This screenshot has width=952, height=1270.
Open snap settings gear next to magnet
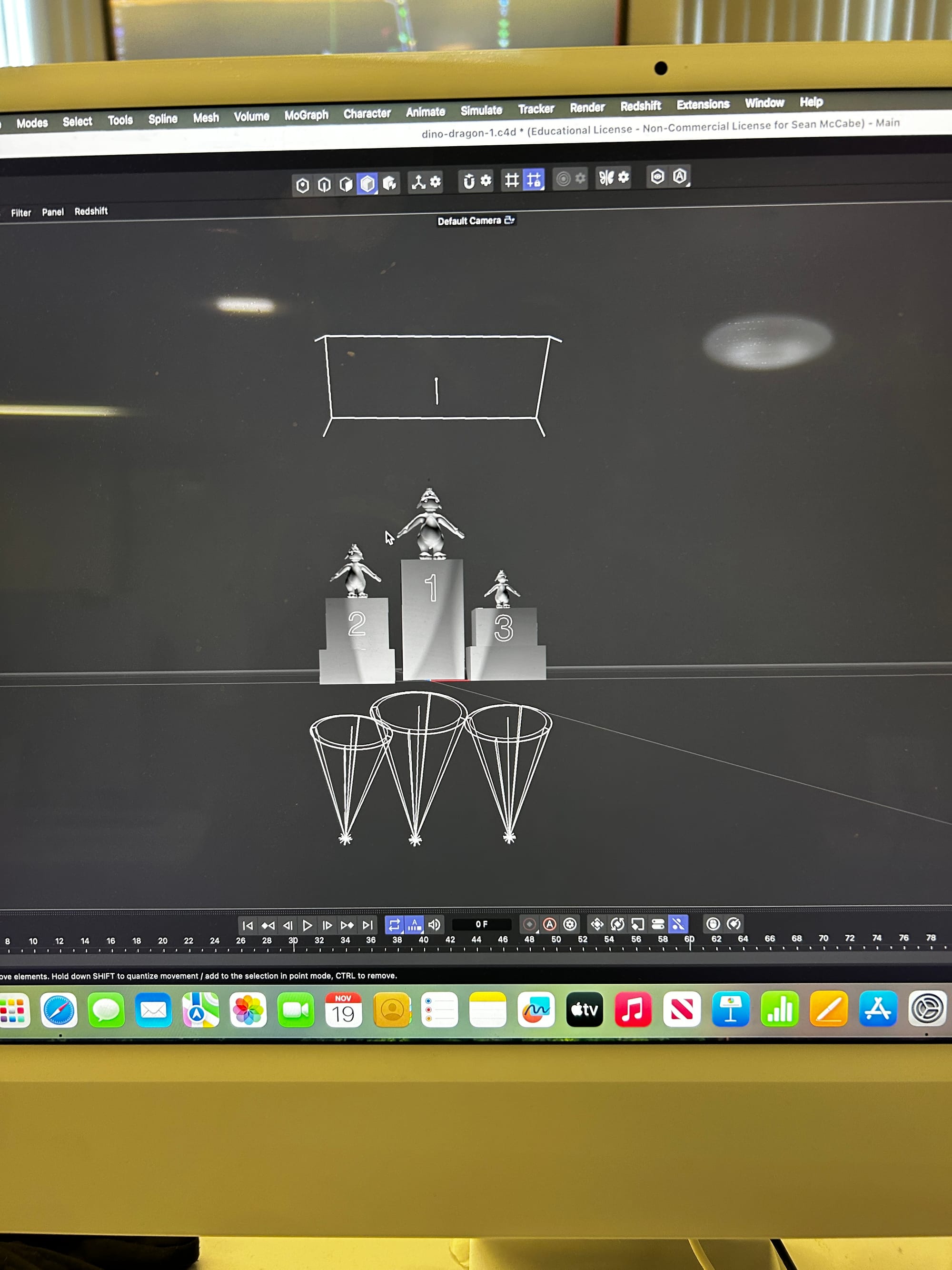(x=486, y=181)
